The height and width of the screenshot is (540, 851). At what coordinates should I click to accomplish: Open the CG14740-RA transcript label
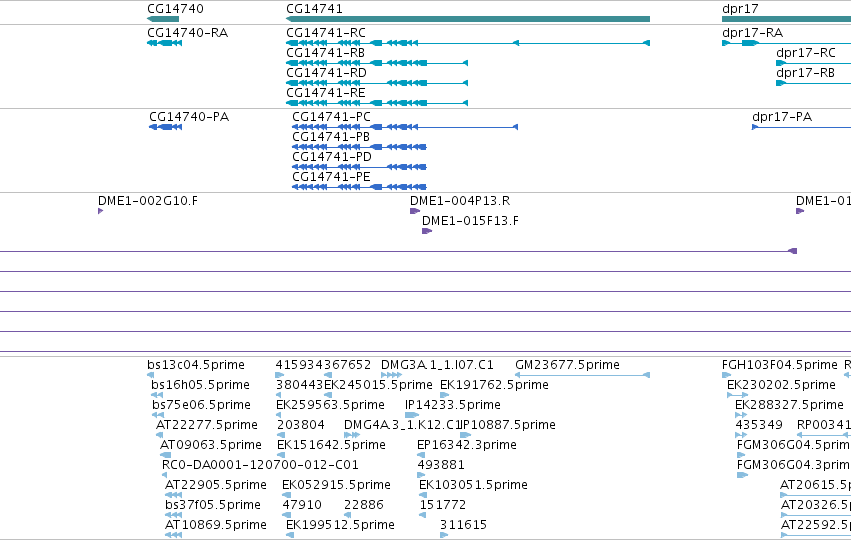click(x=188, y=33)
